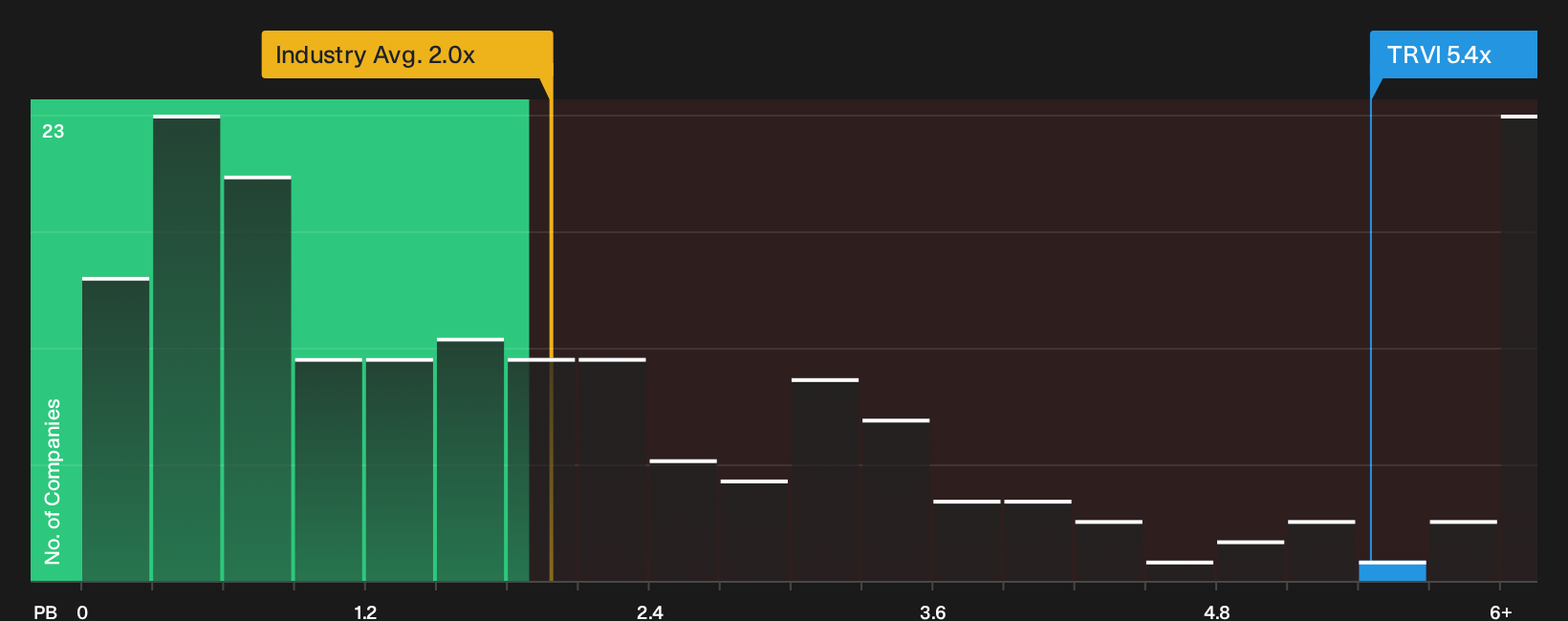Screen dimensions: 1568x621
Task: Select the dark bar just left of 3.6
Action: click(x=896, y=501)
